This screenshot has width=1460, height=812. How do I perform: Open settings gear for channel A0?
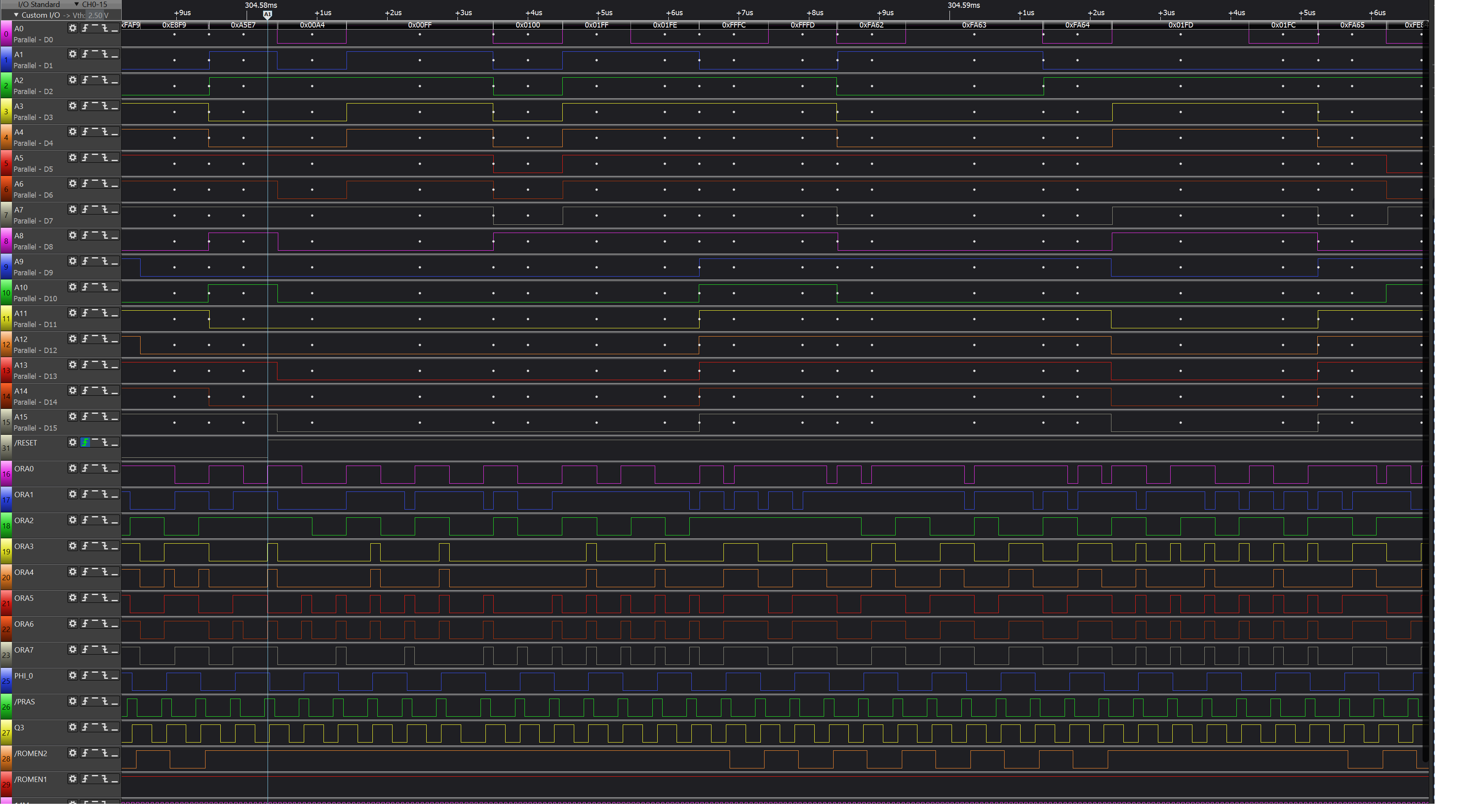(72, 28)
